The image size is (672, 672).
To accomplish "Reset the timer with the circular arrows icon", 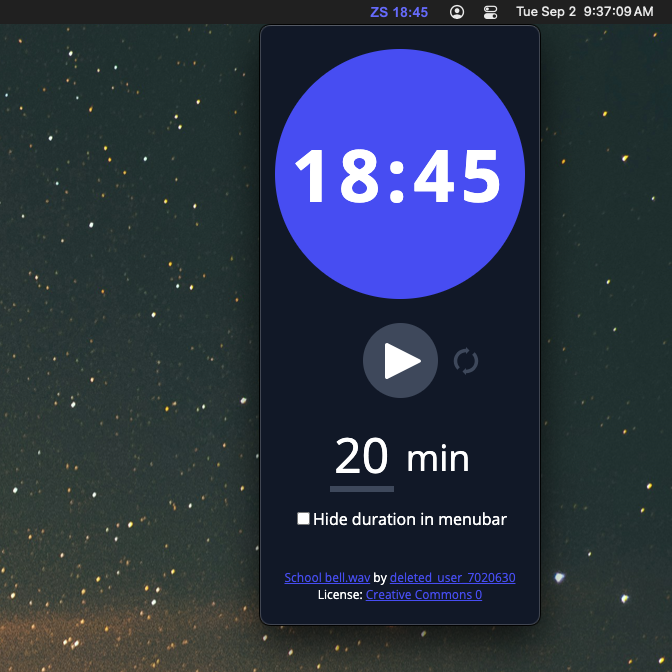I will [466, 361].
